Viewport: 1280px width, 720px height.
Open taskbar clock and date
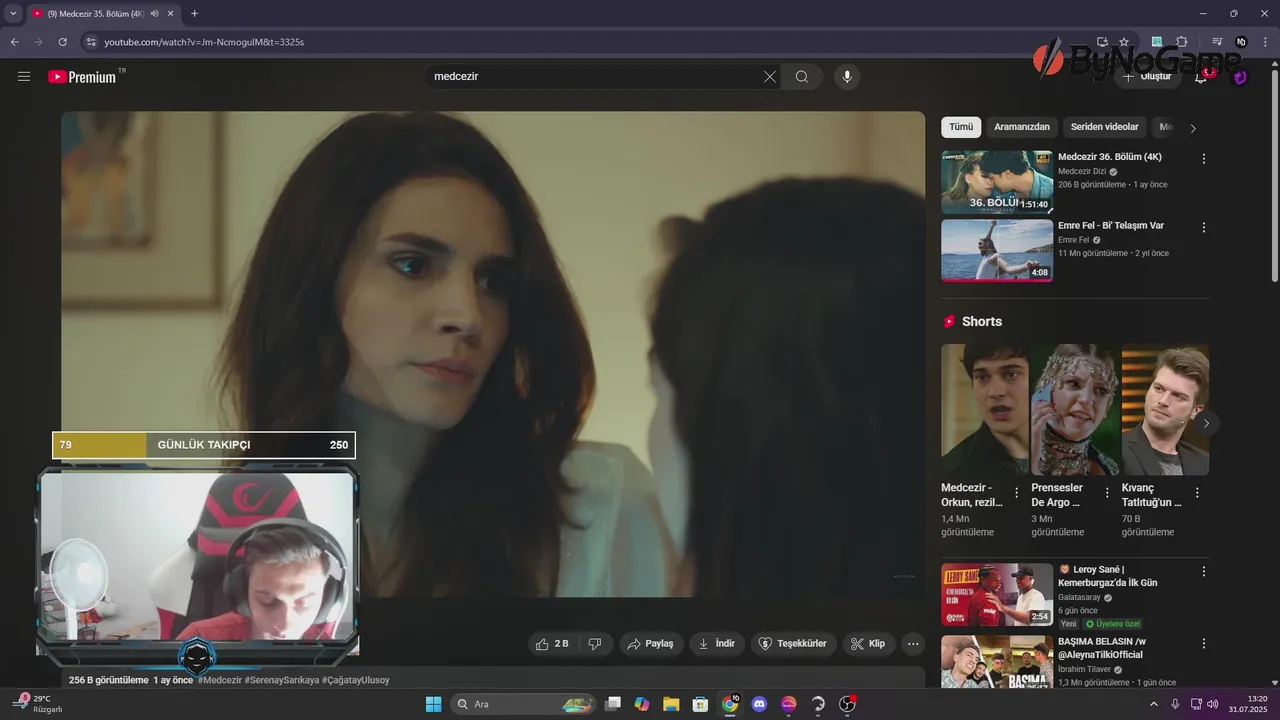click(1250, 704)
